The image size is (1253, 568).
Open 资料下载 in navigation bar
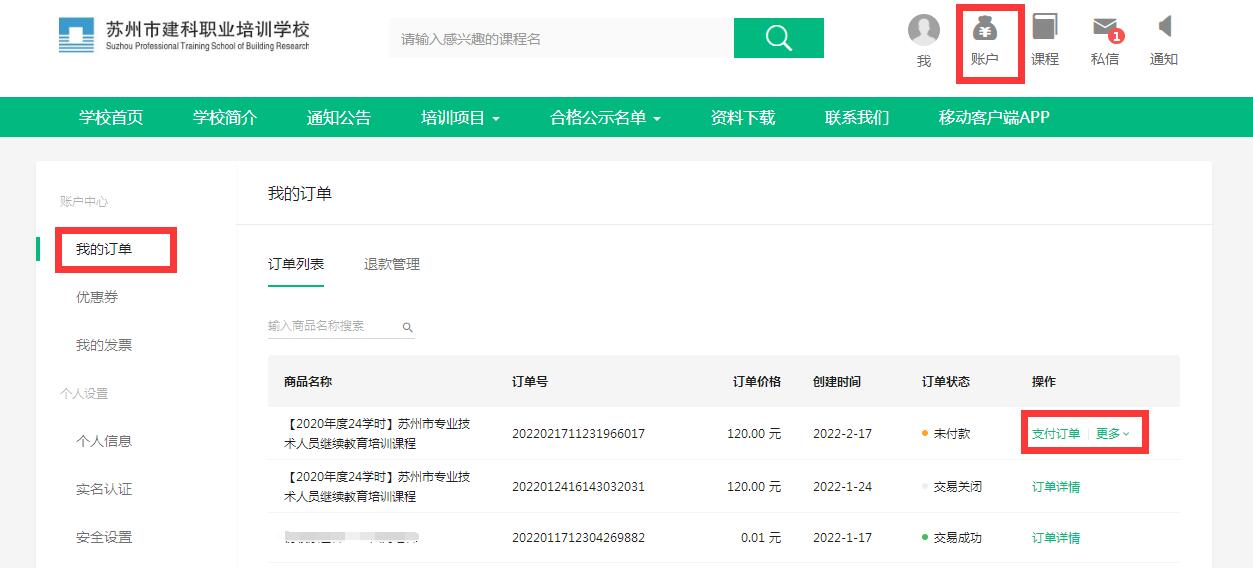click(x=742, y=118)
